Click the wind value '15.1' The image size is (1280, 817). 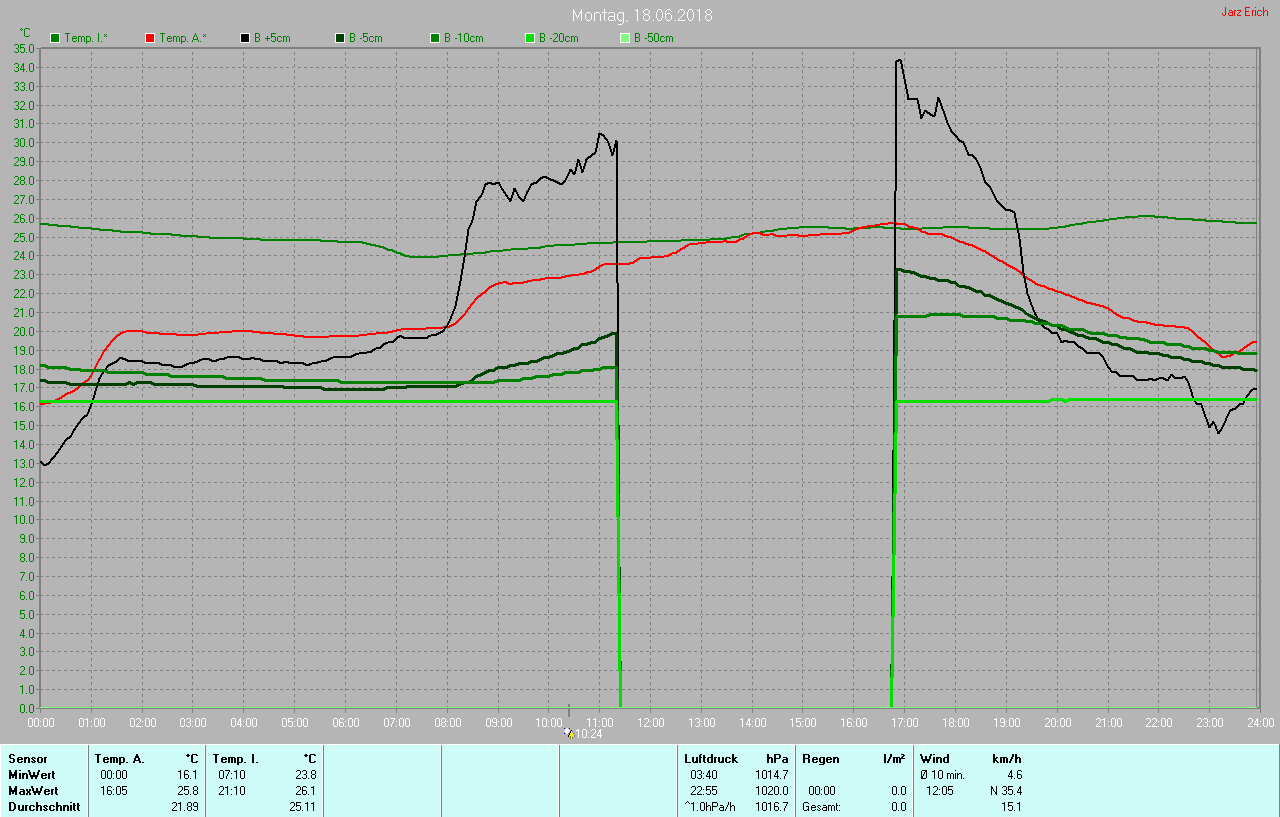[1012, 807]
